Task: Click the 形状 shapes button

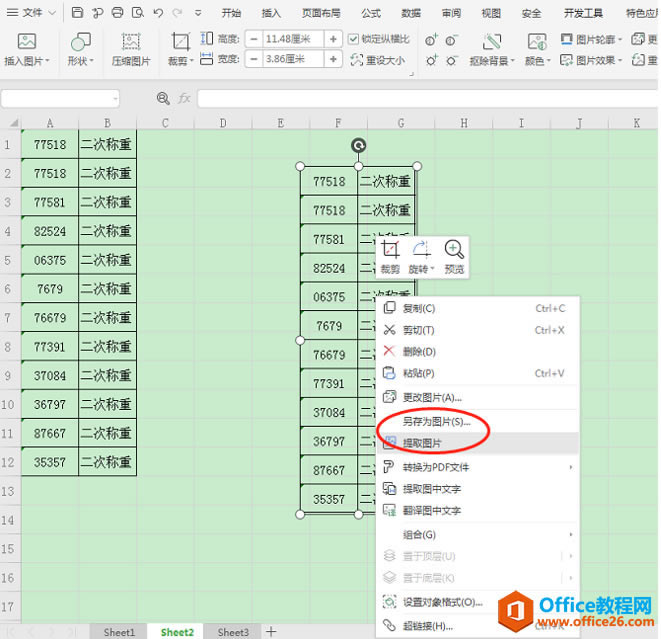Action: point(80,50)
